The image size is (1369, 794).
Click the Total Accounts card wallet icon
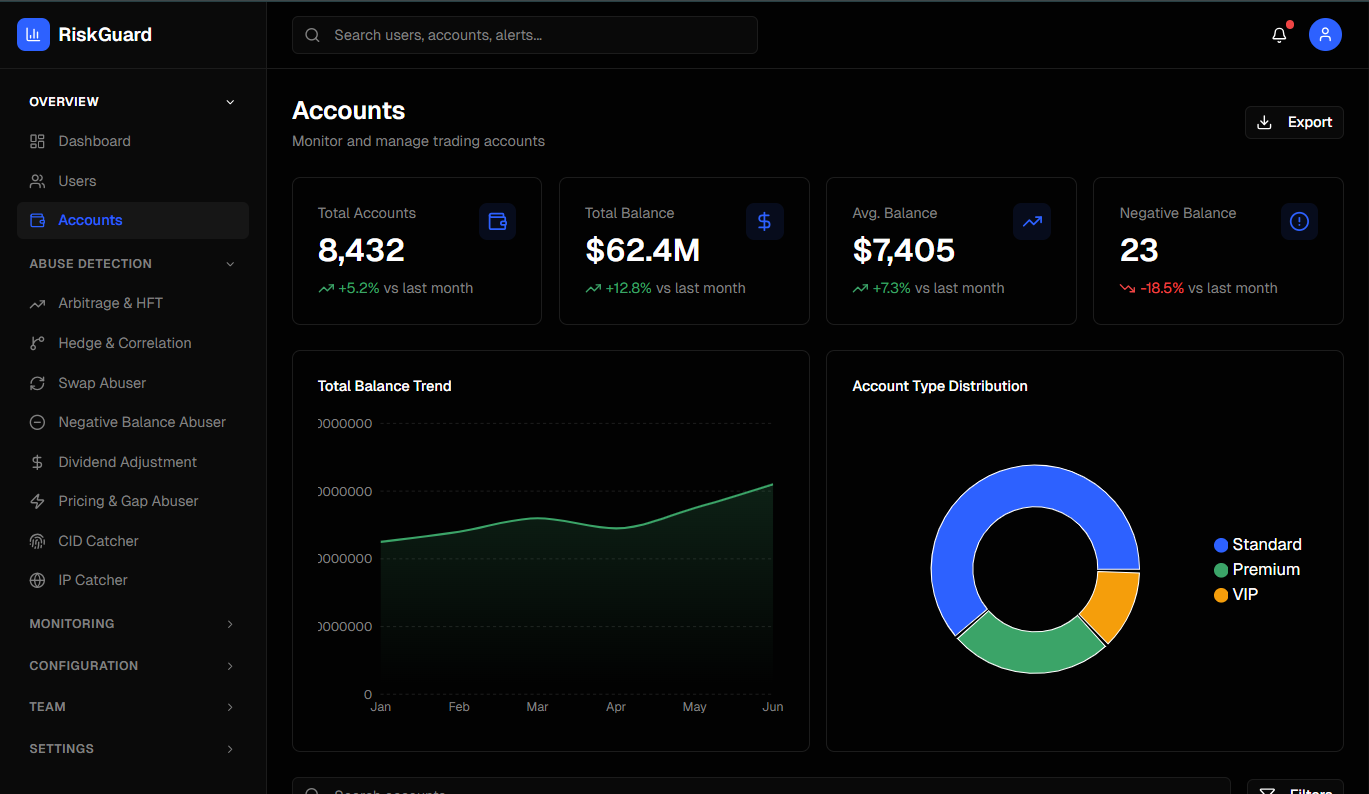pos(497,221)
